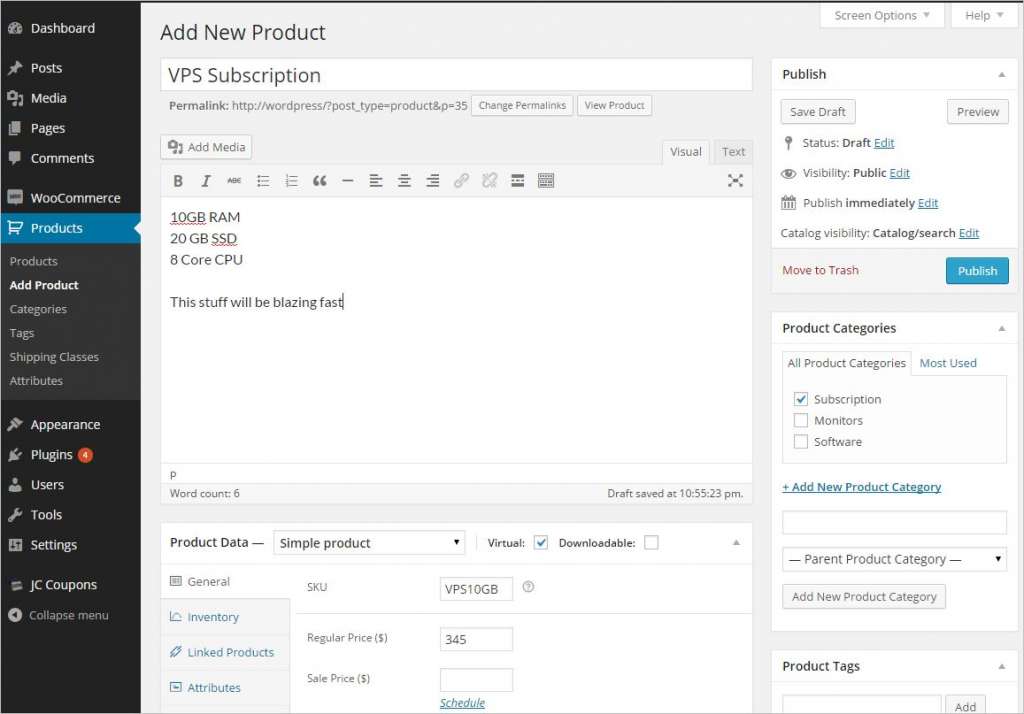The height and width of the screenshot is (714, 1024).
Task: Open the Inventory product data tab
Action: [213, 617]
